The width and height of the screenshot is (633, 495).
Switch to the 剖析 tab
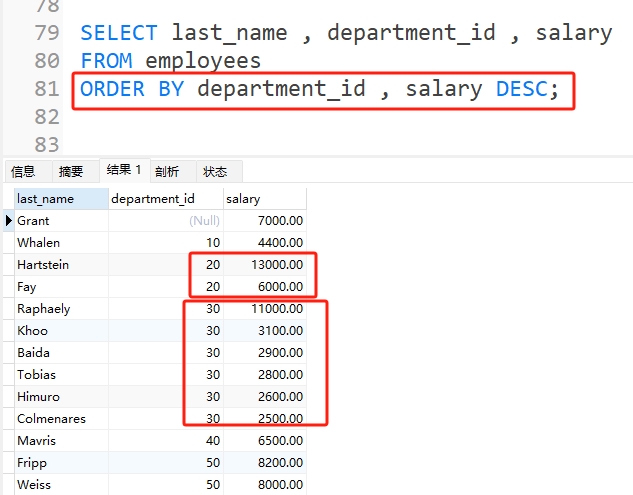tap(167, 172)
